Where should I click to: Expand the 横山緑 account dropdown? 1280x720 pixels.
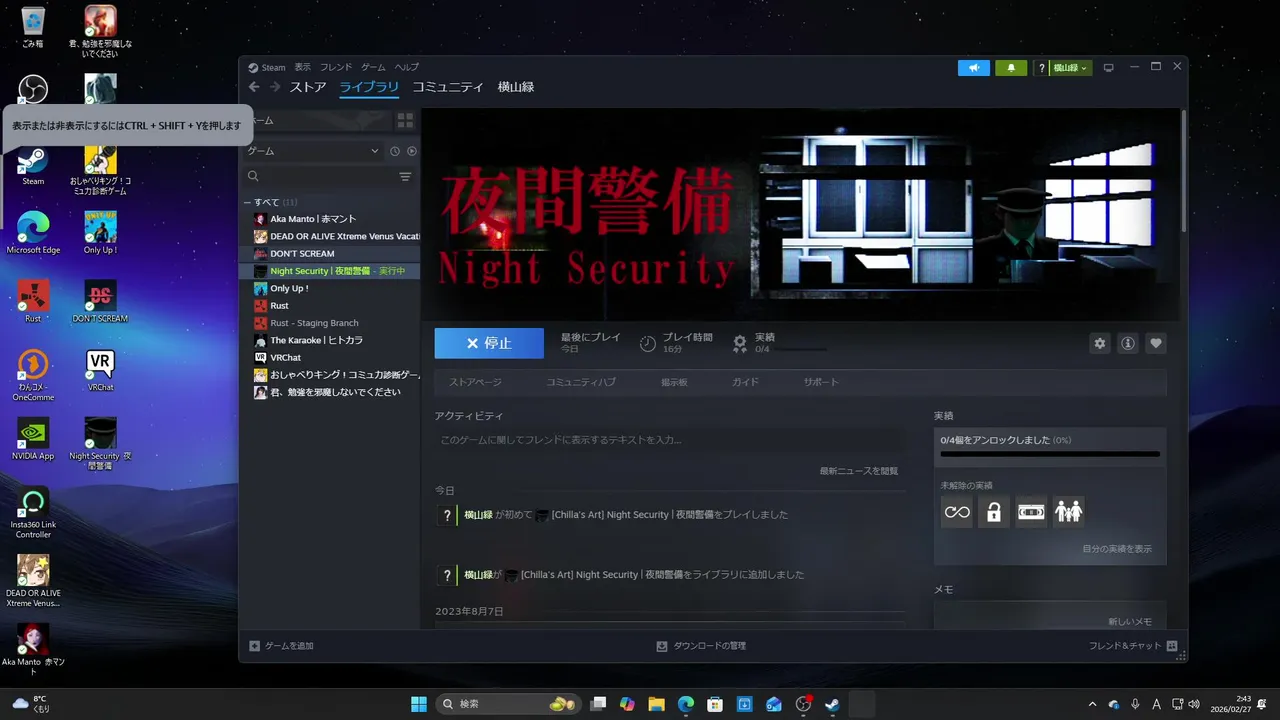pos(1070,68)
